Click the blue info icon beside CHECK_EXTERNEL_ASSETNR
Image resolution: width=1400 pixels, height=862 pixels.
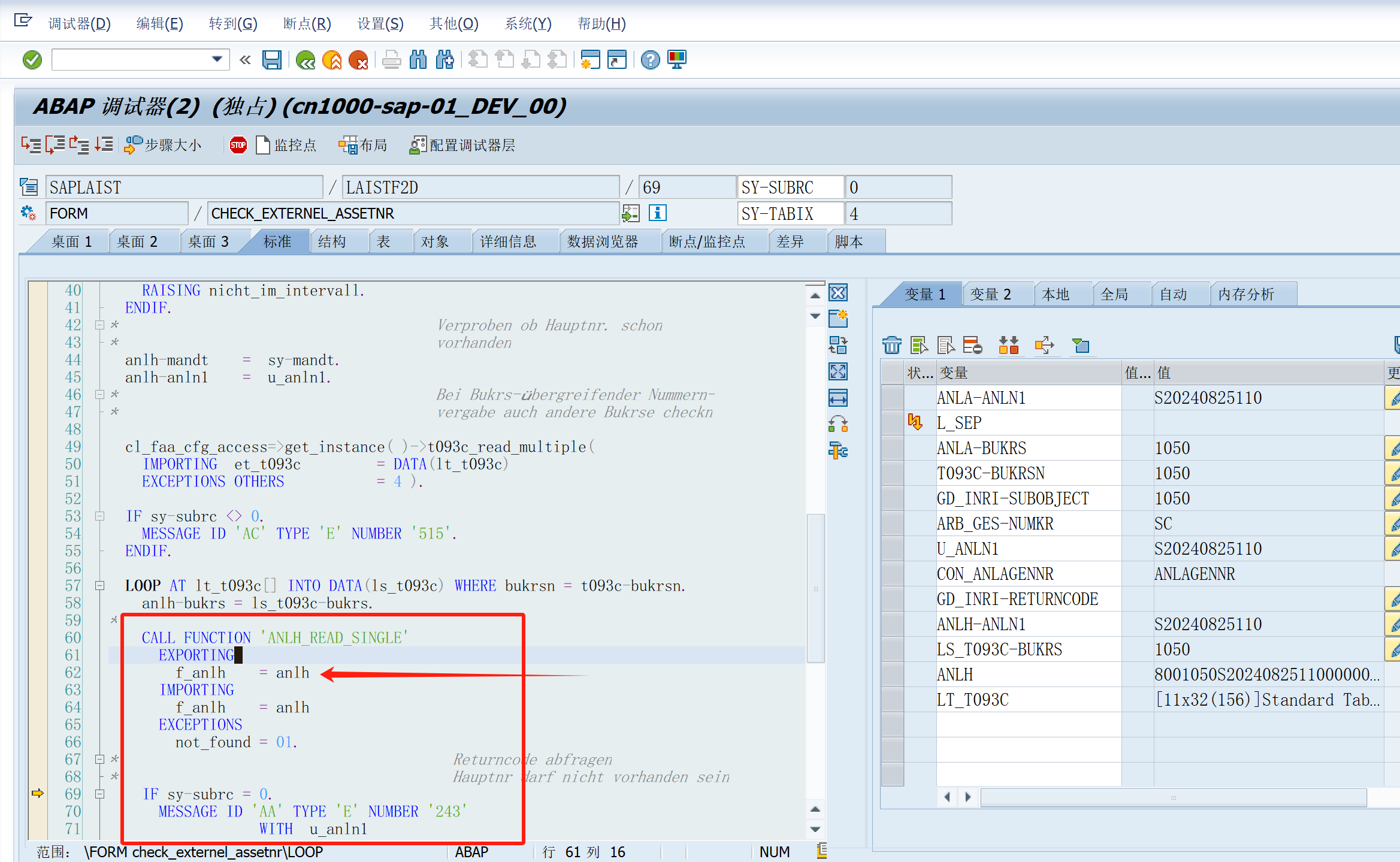point(657,213)
